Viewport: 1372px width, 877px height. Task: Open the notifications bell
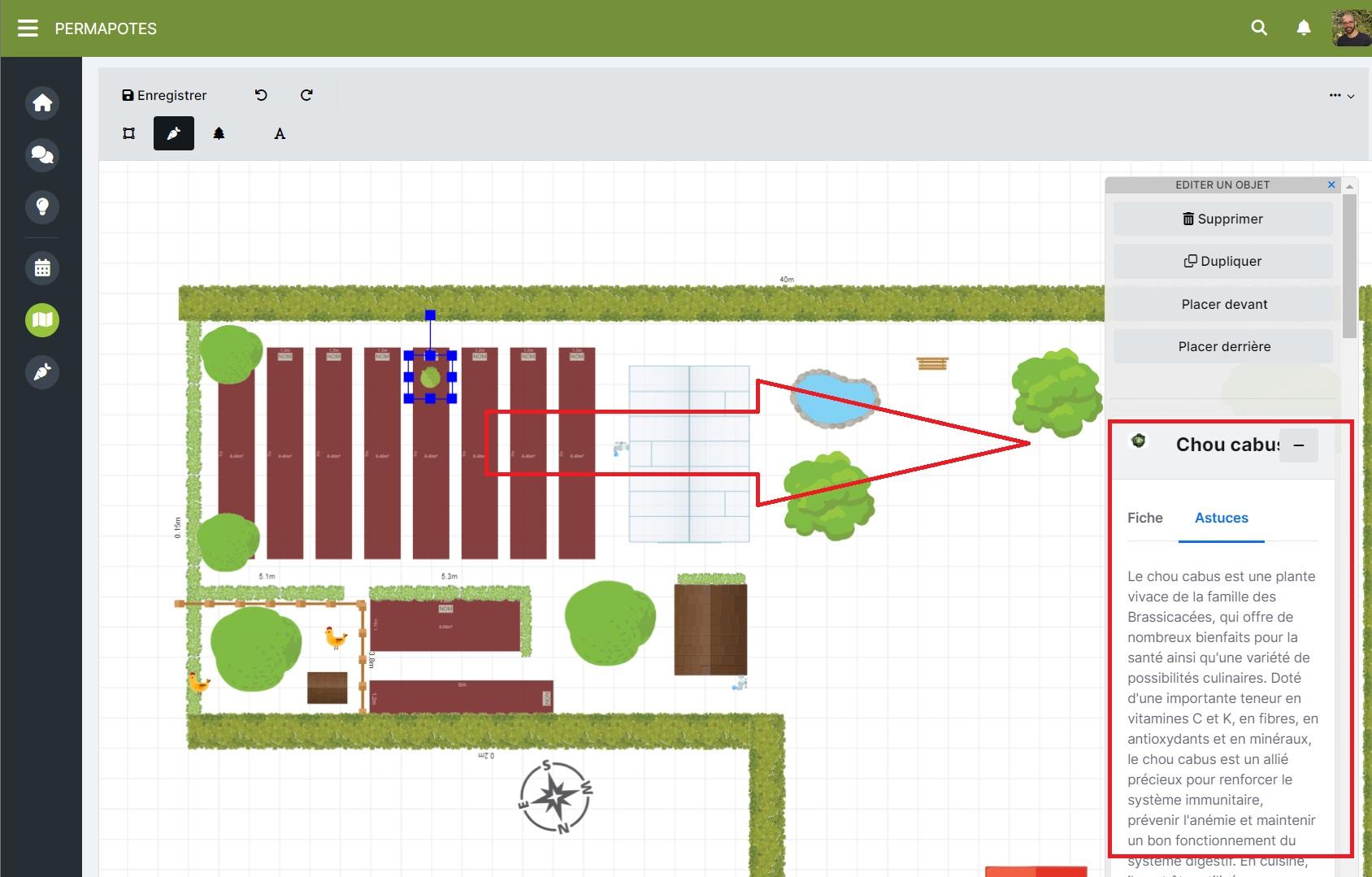coord(1304,28)
